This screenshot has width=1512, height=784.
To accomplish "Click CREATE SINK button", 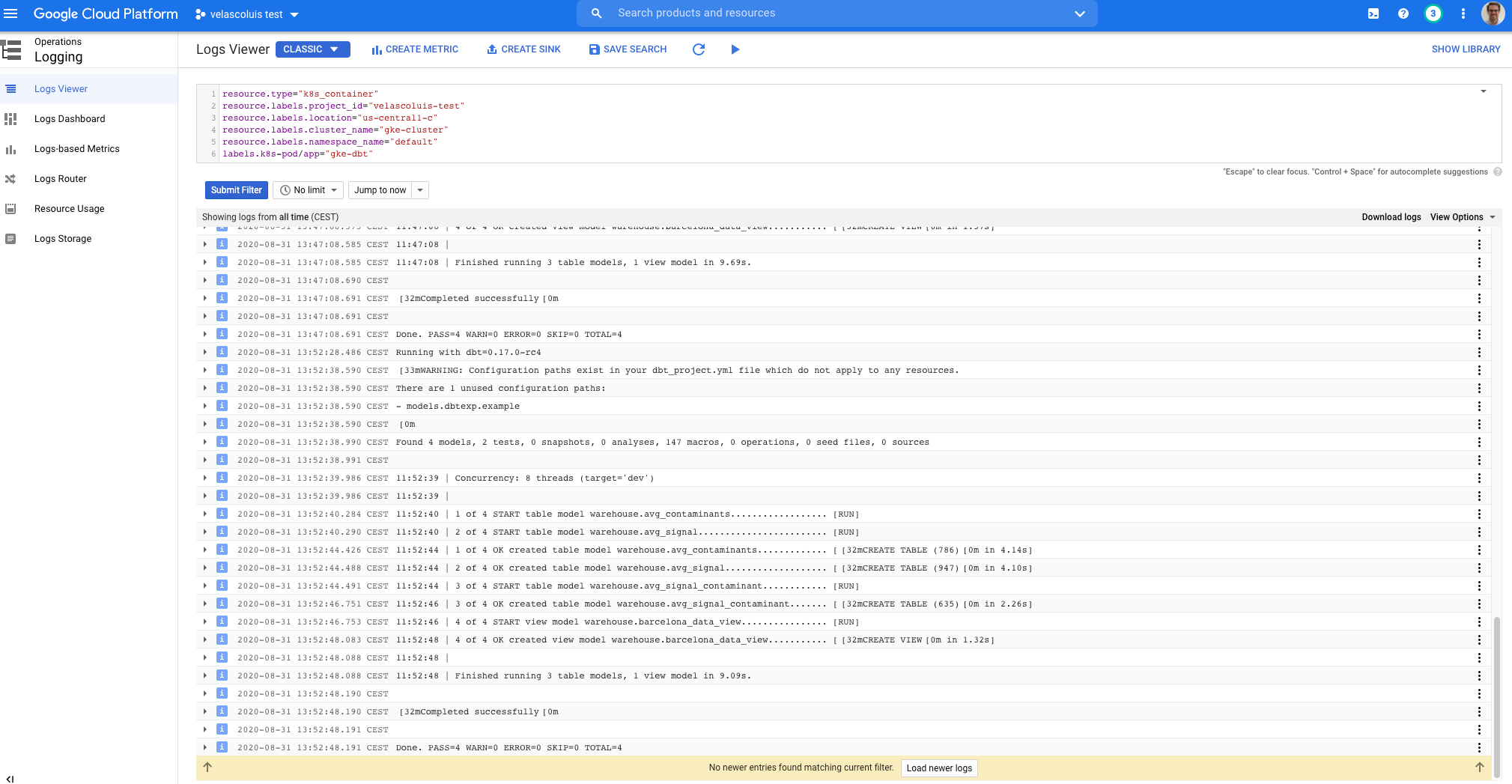I will coord(523,49).
